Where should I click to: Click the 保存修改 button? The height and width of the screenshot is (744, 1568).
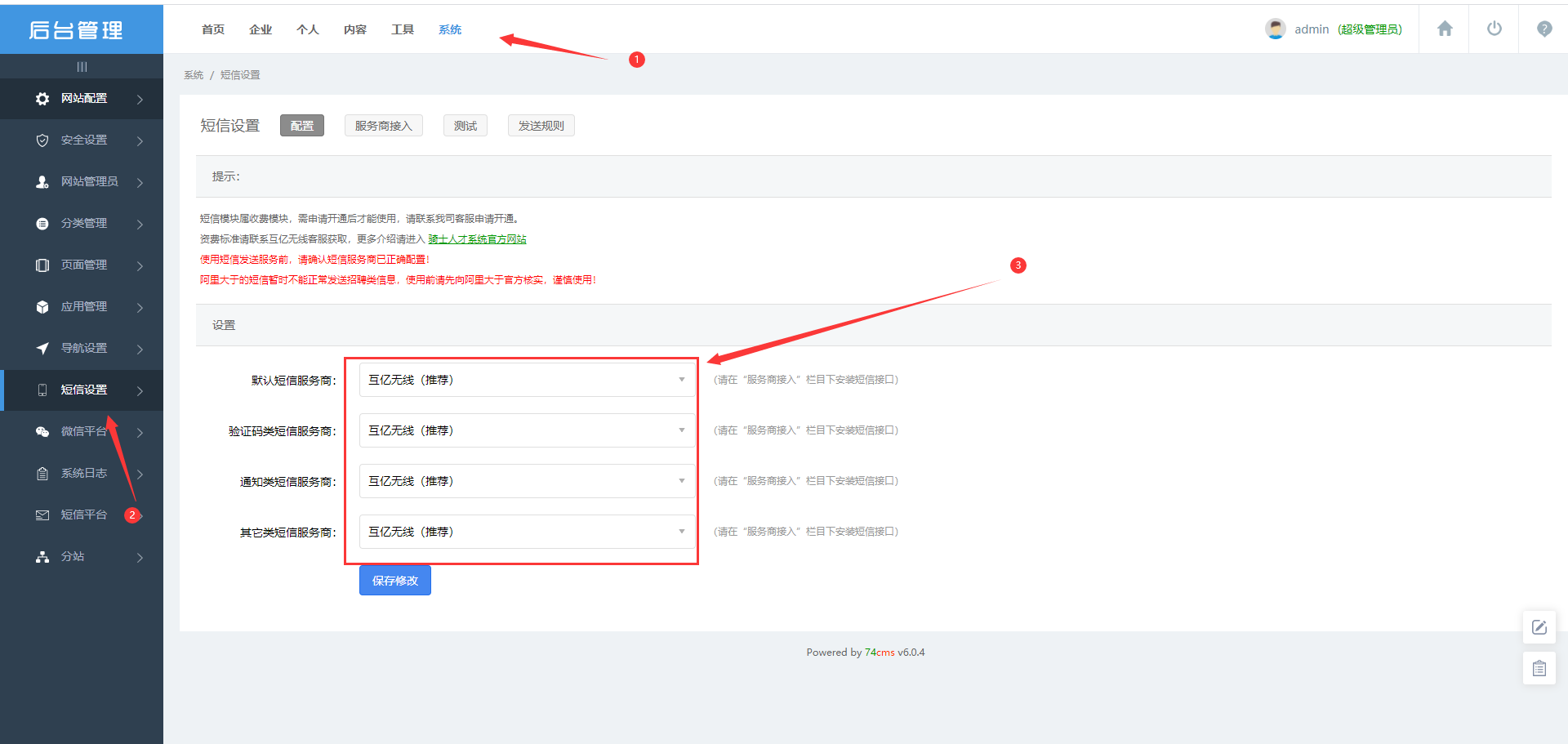click(x=394, y=581)
